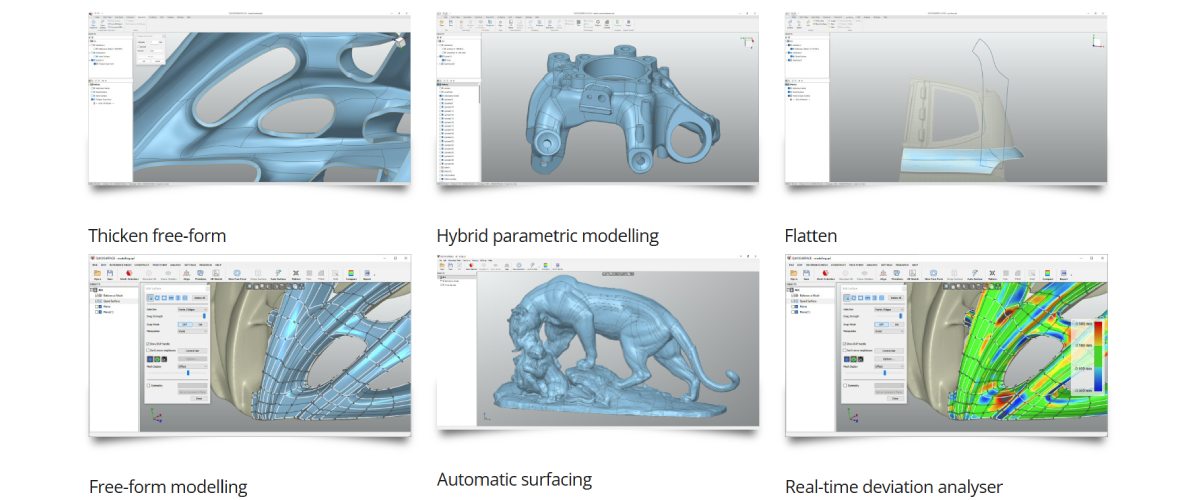Click the Close button in Free-form modelling dialog
The width and height of the screenshot is (1200, 500).
[x=197, y=398]
